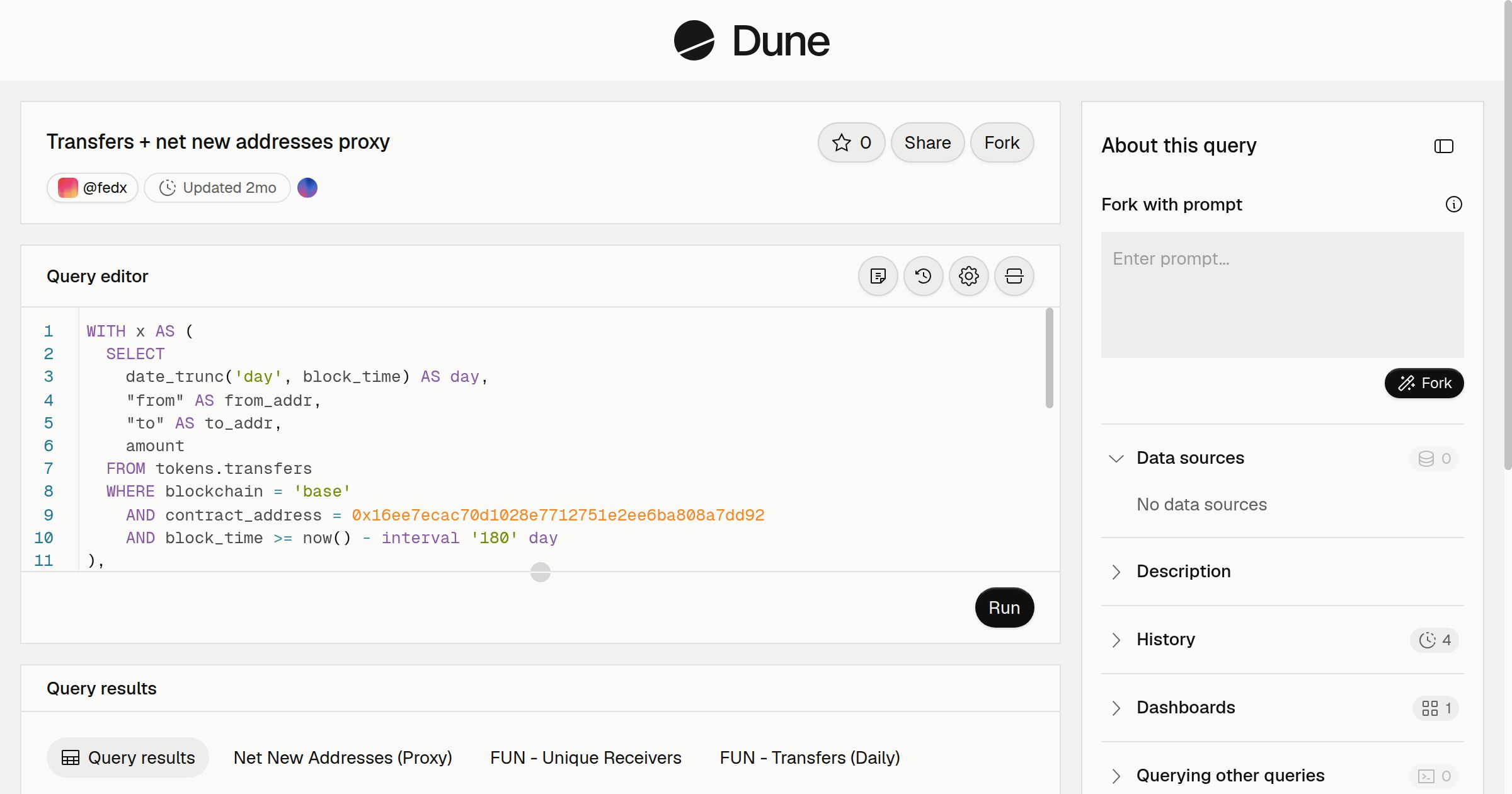This screenshot has height=794, width=1512.
Task: Expand the Description section
Action: (x=1116, y=572)
